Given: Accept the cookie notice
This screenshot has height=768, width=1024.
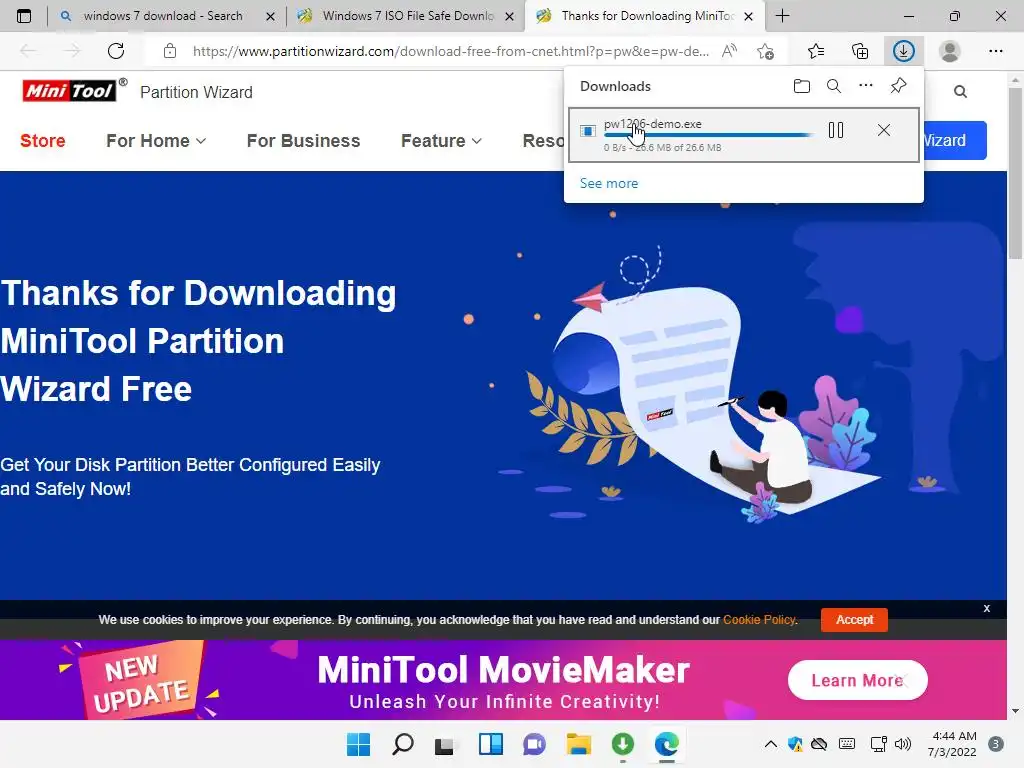Looking at the screenshot, I should click(x=854, y=619).
